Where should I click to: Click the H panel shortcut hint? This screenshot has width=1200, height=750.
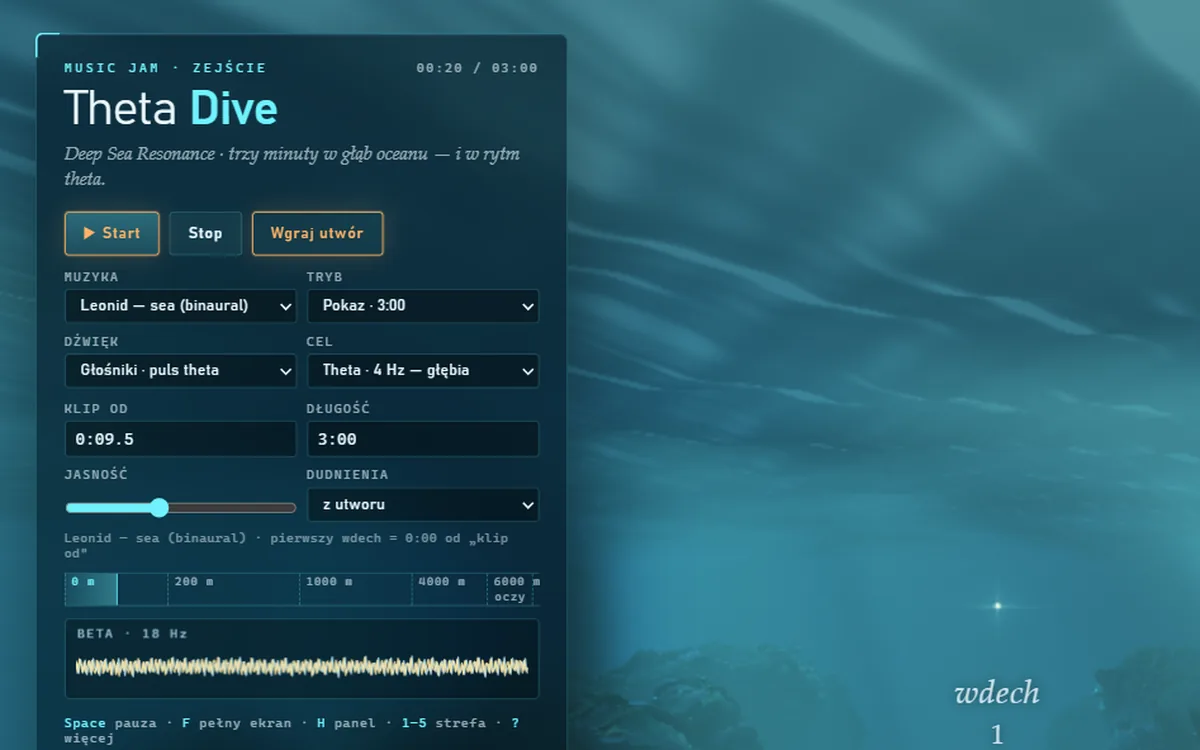(x=348, y=722)
